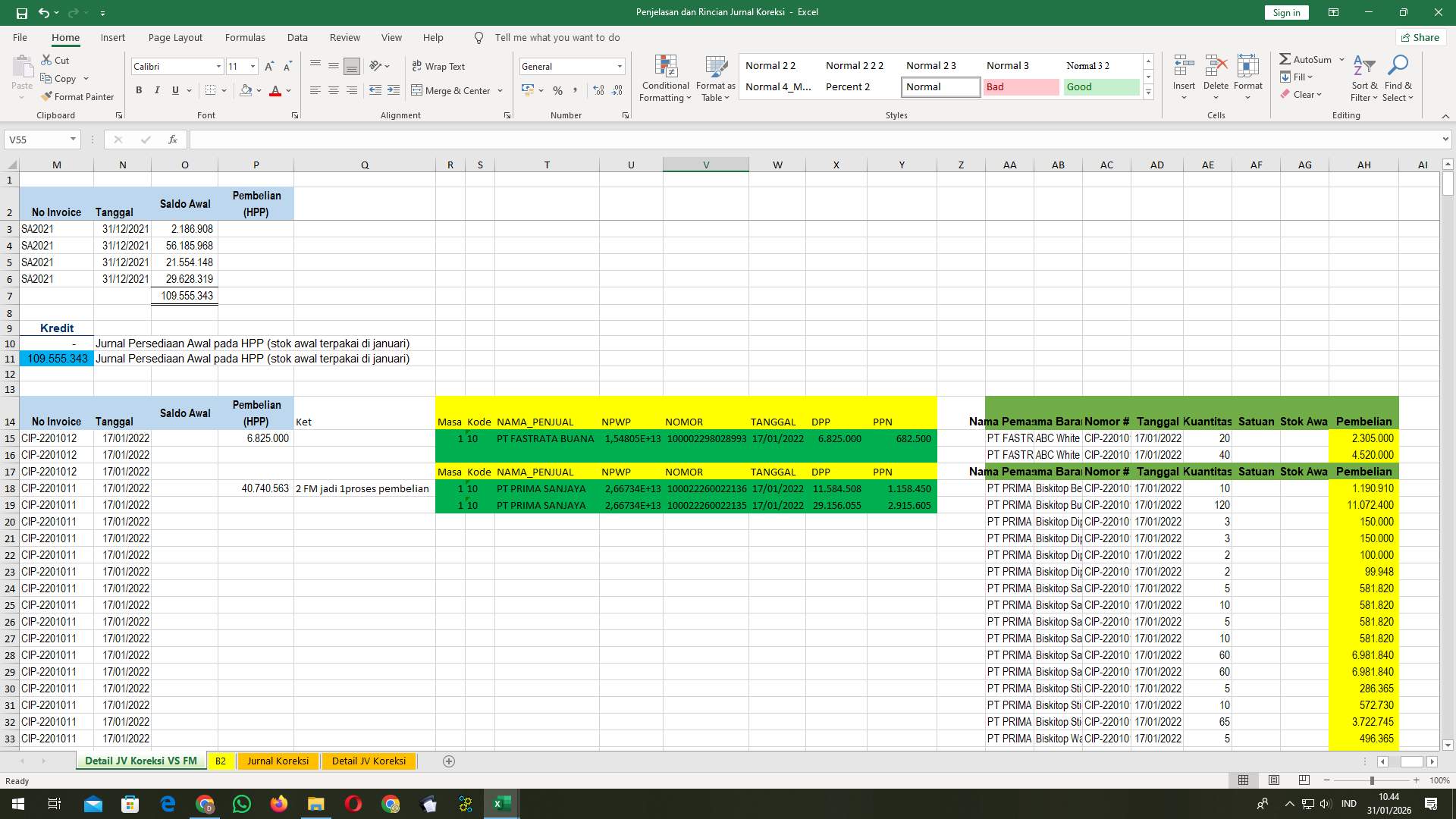Toggle Underline on the selection
Image resolution: width=1456 pixels, height=819 pixels.
(x=174, y=90)
